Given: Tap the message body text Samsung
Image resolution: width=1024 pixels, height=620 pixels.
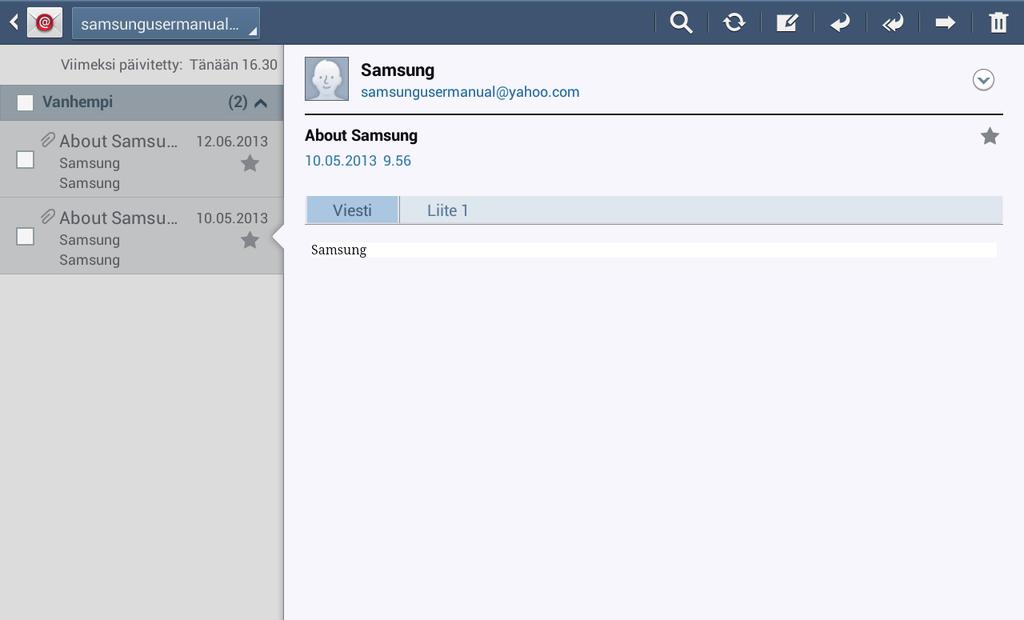Looking at the screenshot, I should tap(338, 250).
